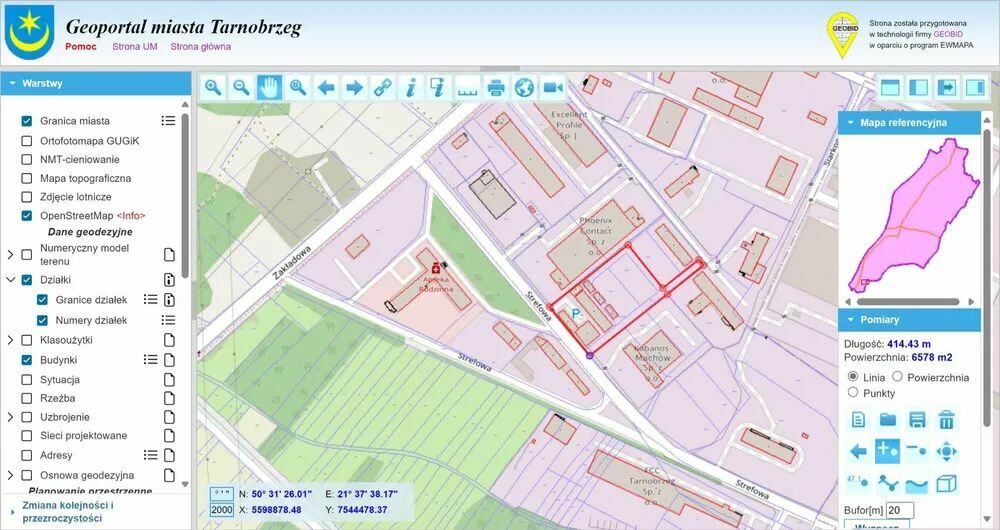The height and width of the screenshot is (530, 1000).
Task: Select the Powierzchnia radio button
Action: tap(897, 377)
